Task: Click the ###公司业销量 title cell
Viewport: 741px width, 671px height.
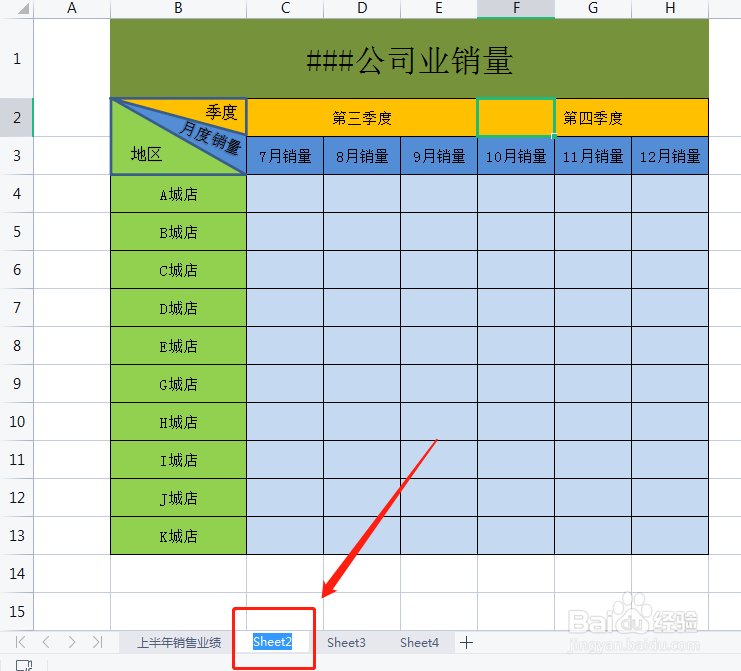Action: coord(409,59)
